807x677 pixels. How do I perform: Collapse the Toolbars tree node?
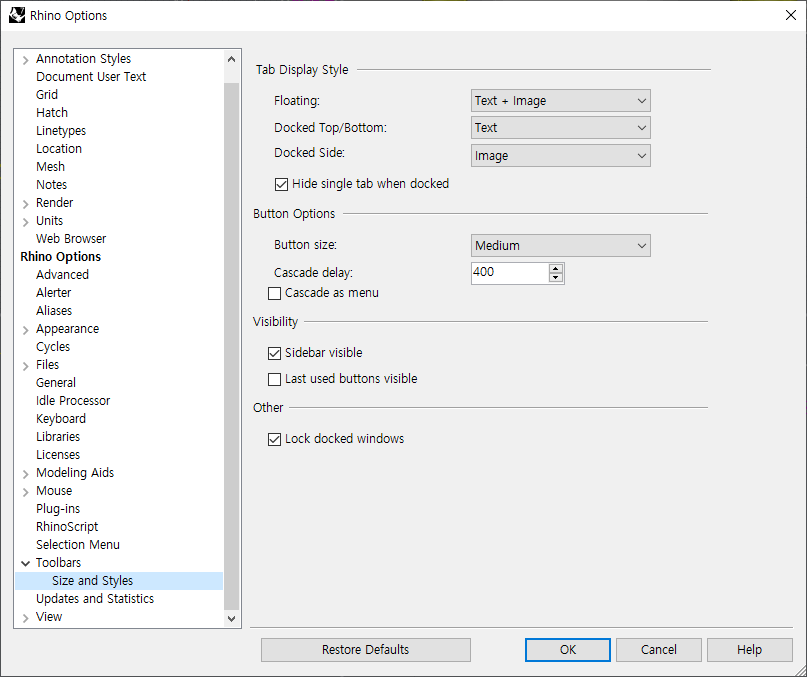click(x=25, y=563)
